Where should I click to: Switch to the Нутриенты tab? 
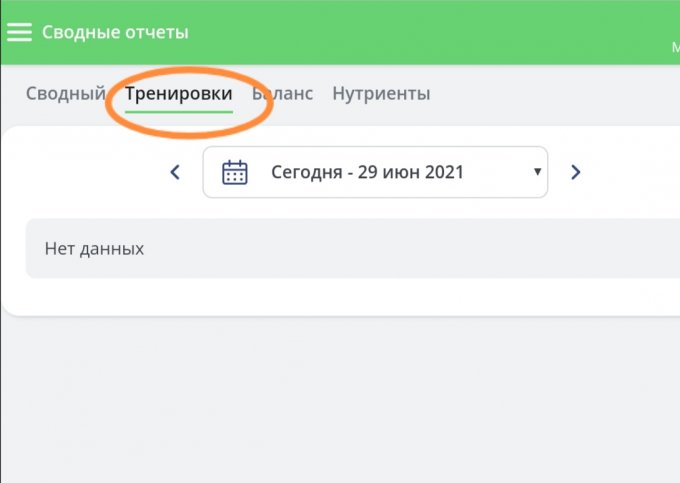[x=381, y=94]
